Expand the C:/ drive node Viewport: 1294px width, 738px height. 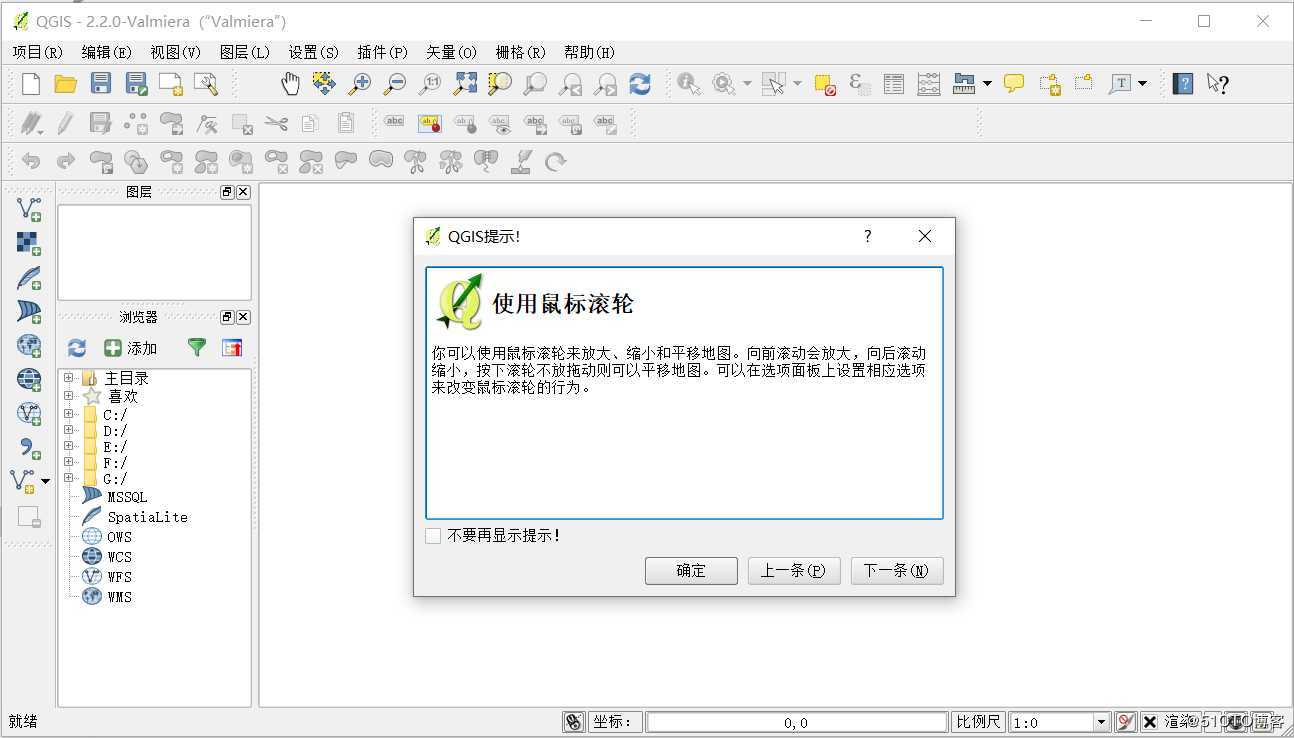click(x=69, y=414)
